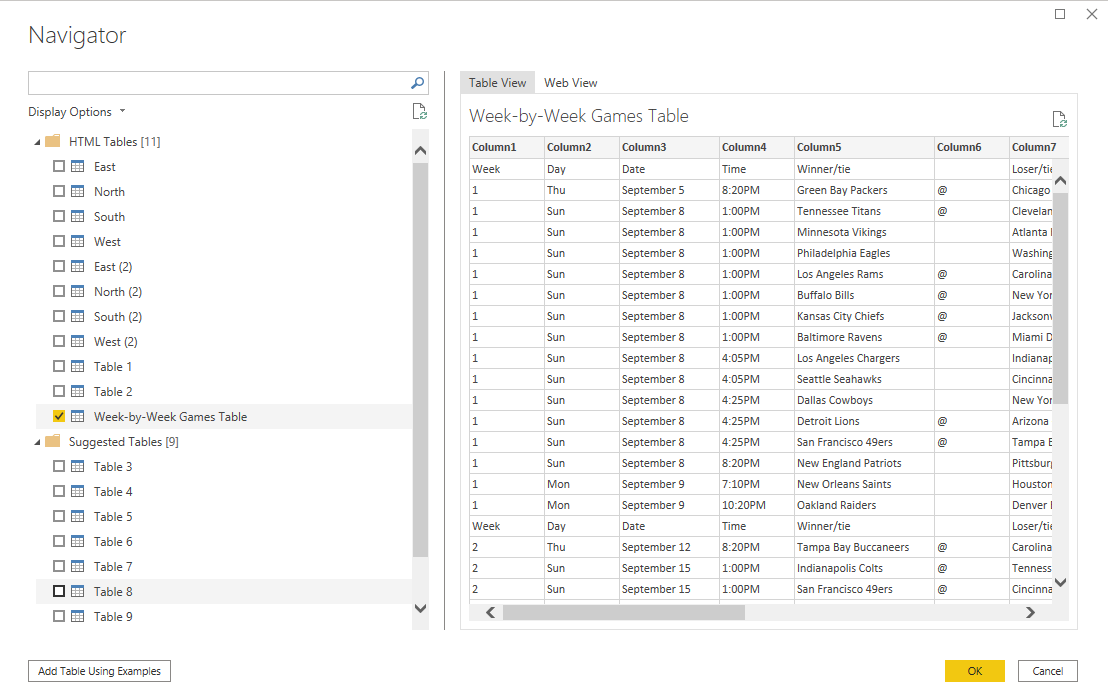Click the refresh icon above the games table preview
Viewport: 1108px width, 699px height.
tap(1059, 118)
